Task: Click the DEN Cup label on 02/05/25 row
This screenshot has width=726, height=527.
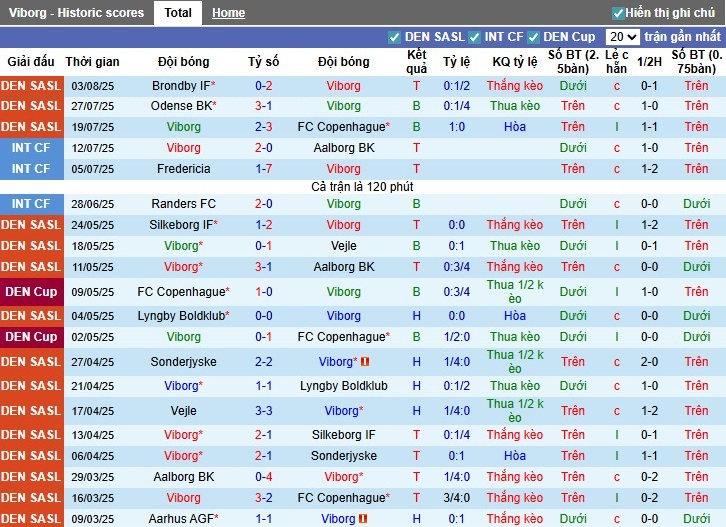Action: click(x=31, y=337)
